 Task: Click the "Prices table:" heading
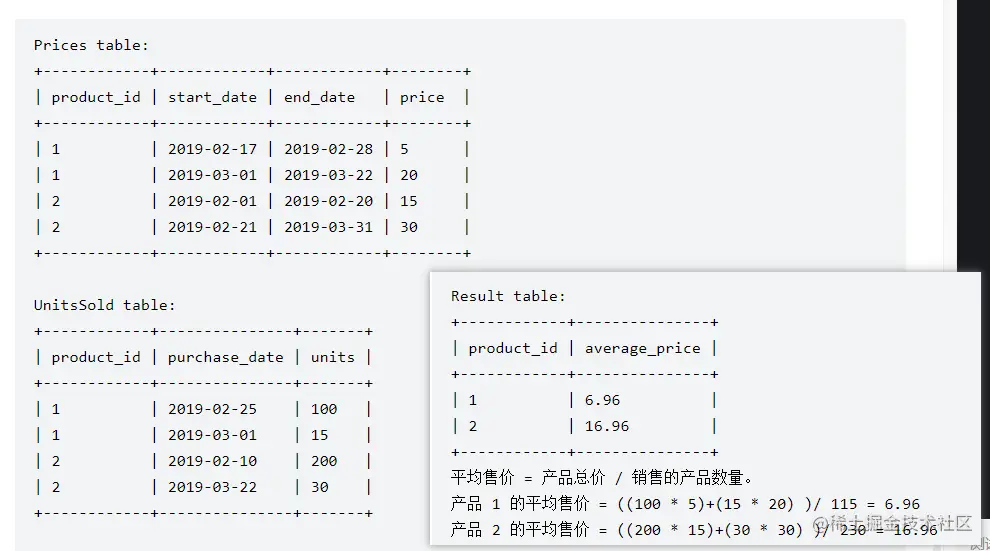(x=91, y=45)
